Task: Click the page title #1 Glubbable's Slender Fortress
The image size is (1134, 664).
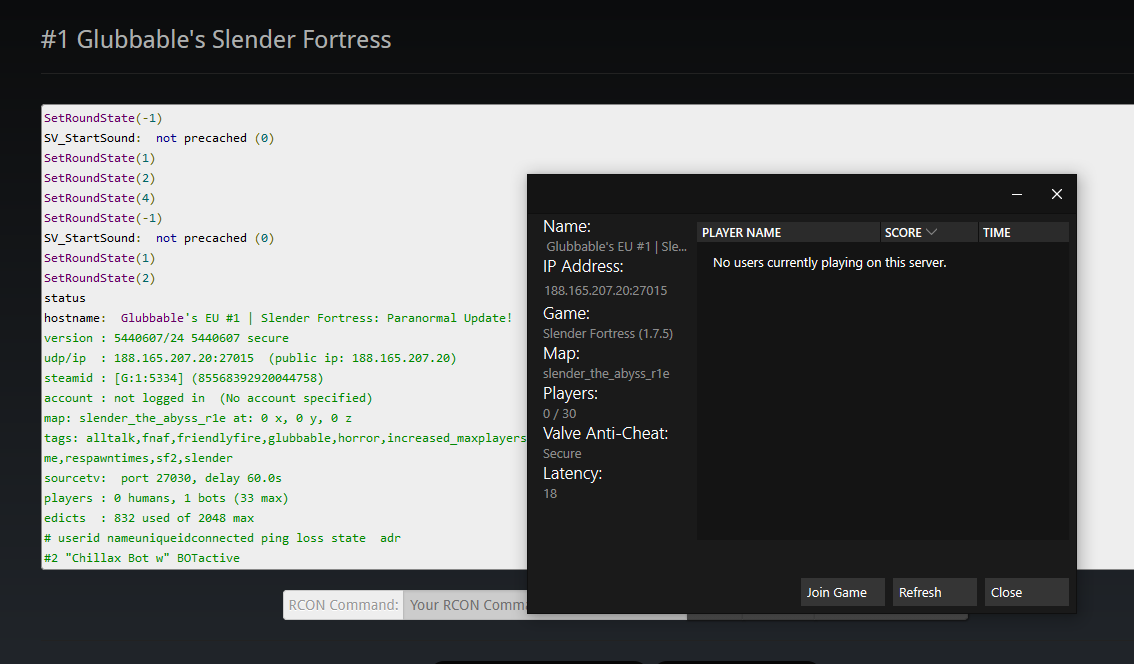Action: 216,39
